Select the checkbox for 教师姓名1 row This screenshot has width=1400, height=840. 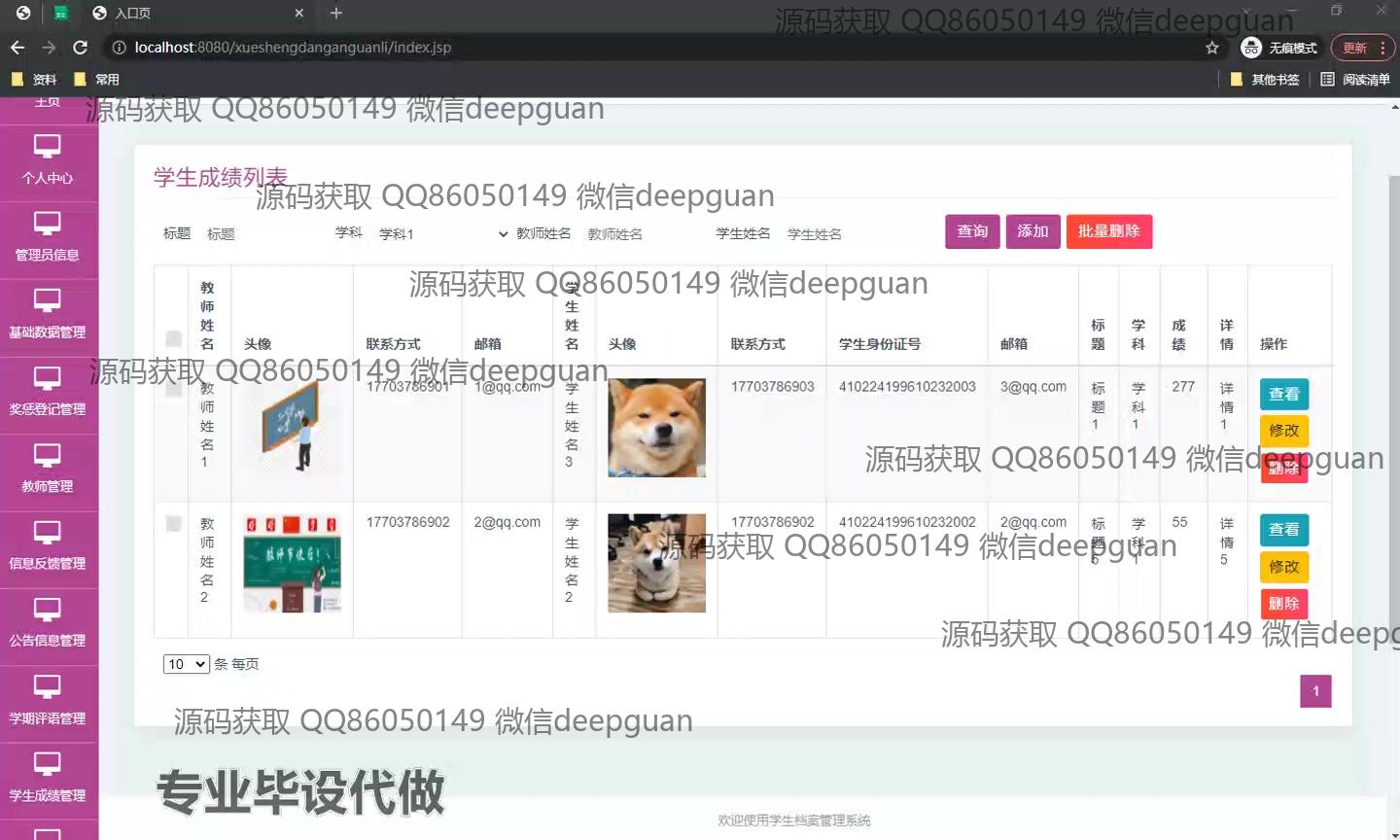(174, 388)
